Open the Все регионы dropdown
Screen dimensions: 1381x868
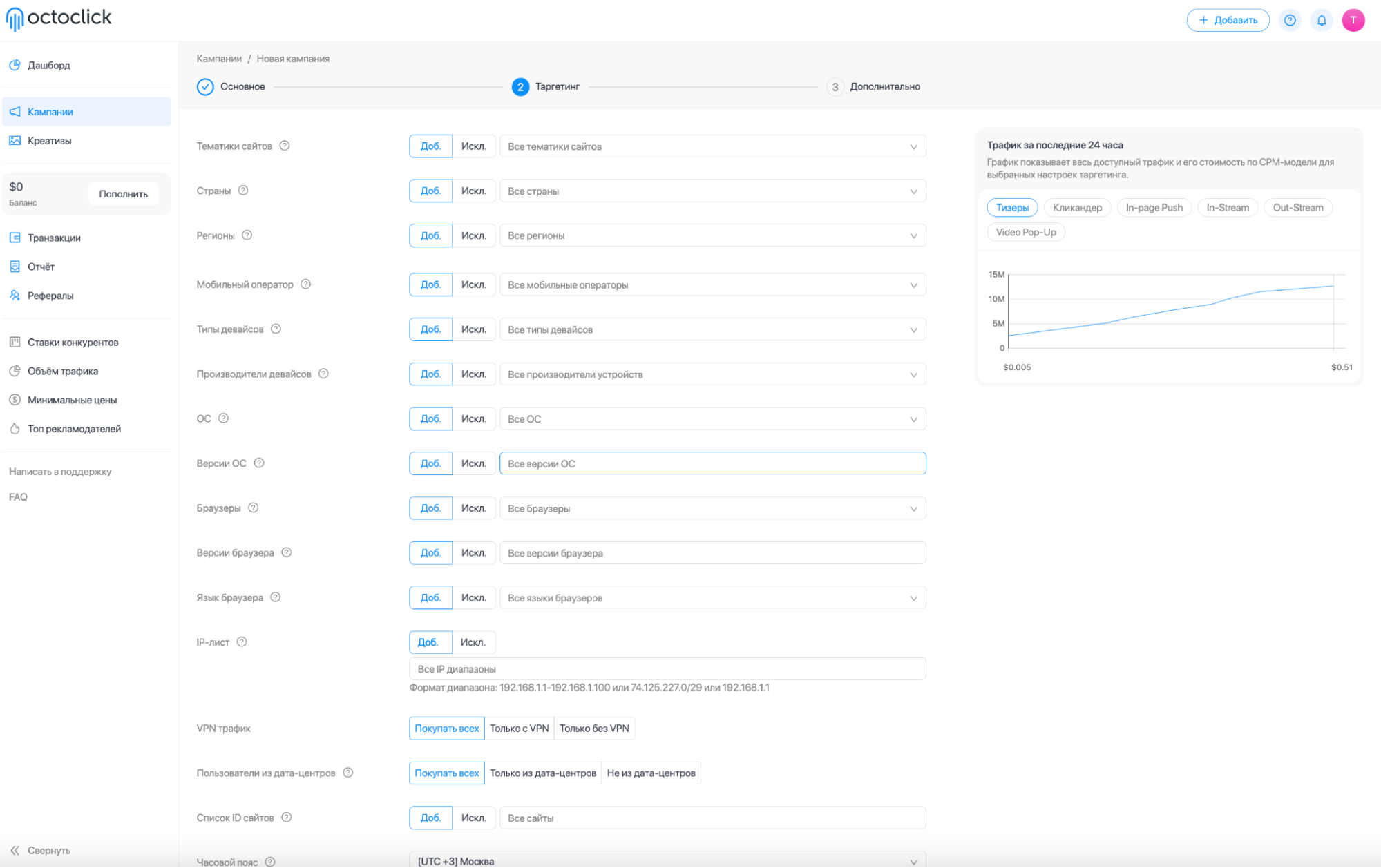712,235
